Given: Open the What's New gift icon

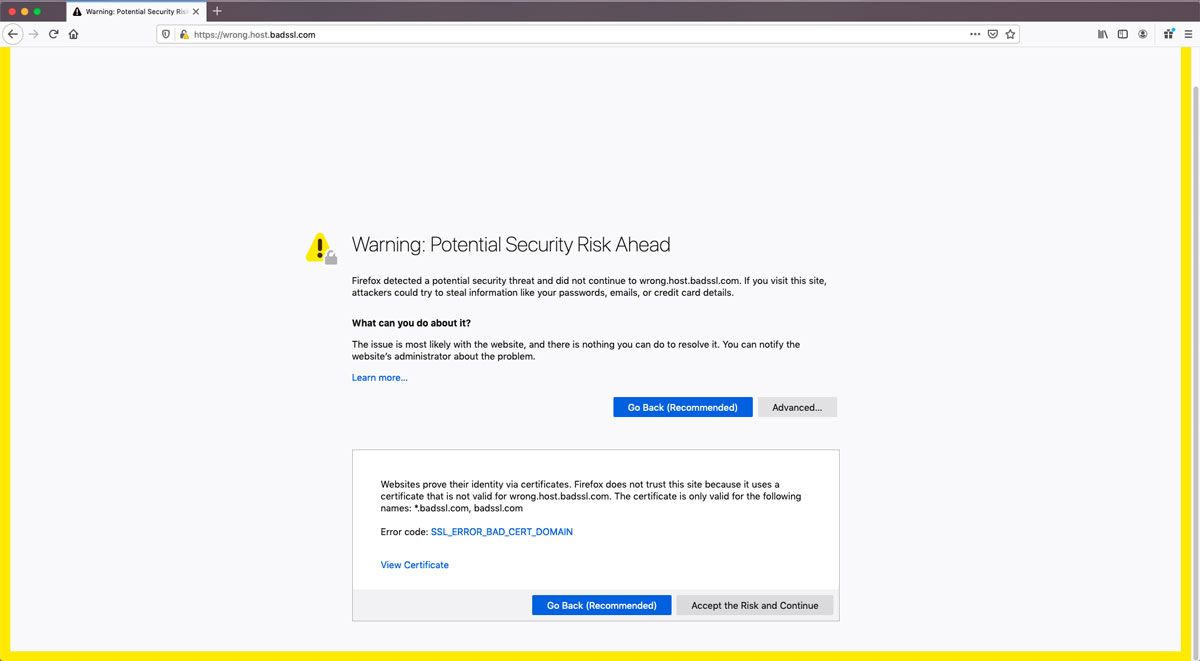Looking at the screenshot, I should 1168,34.
